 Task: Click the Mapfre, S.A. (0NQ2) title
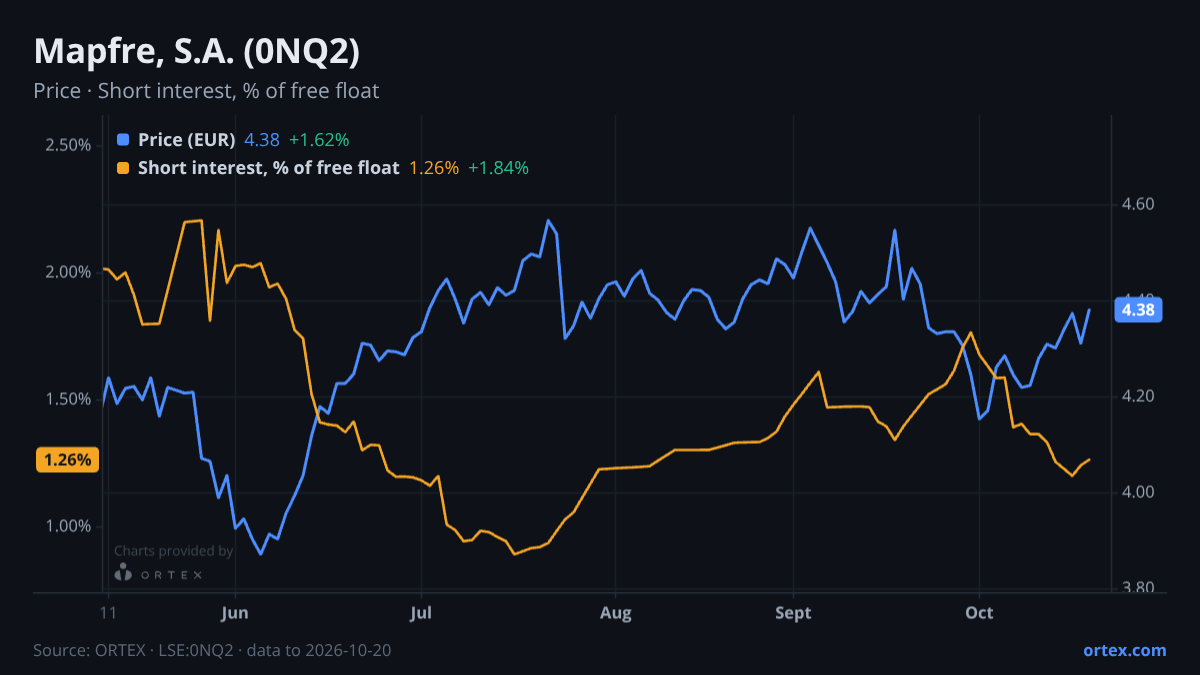click(197, 52)
